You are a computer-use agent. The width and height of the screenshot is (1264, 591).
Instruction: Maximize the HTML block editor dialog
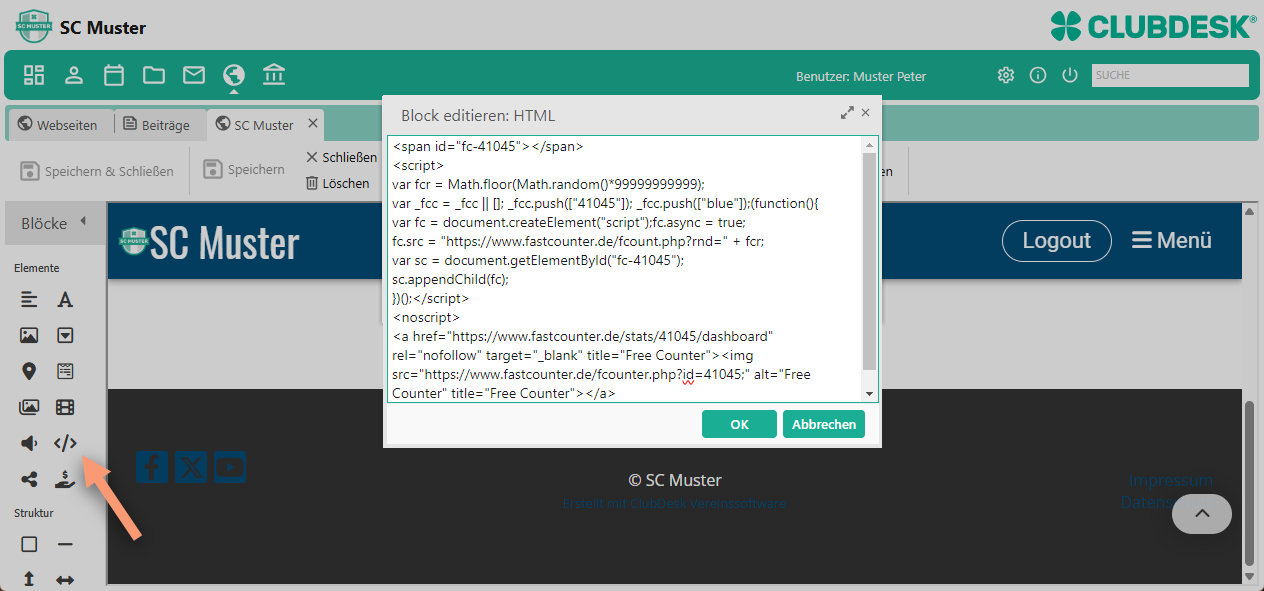(x=847, y=113)
